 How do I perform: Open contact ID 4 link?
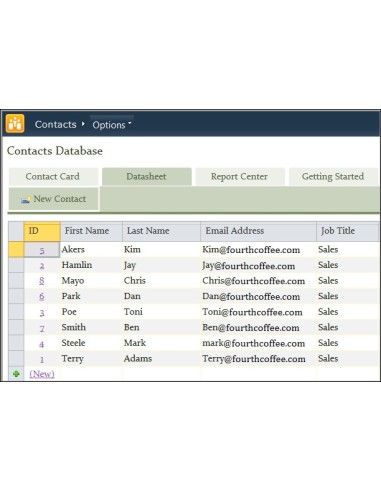[x=42, y=344]
